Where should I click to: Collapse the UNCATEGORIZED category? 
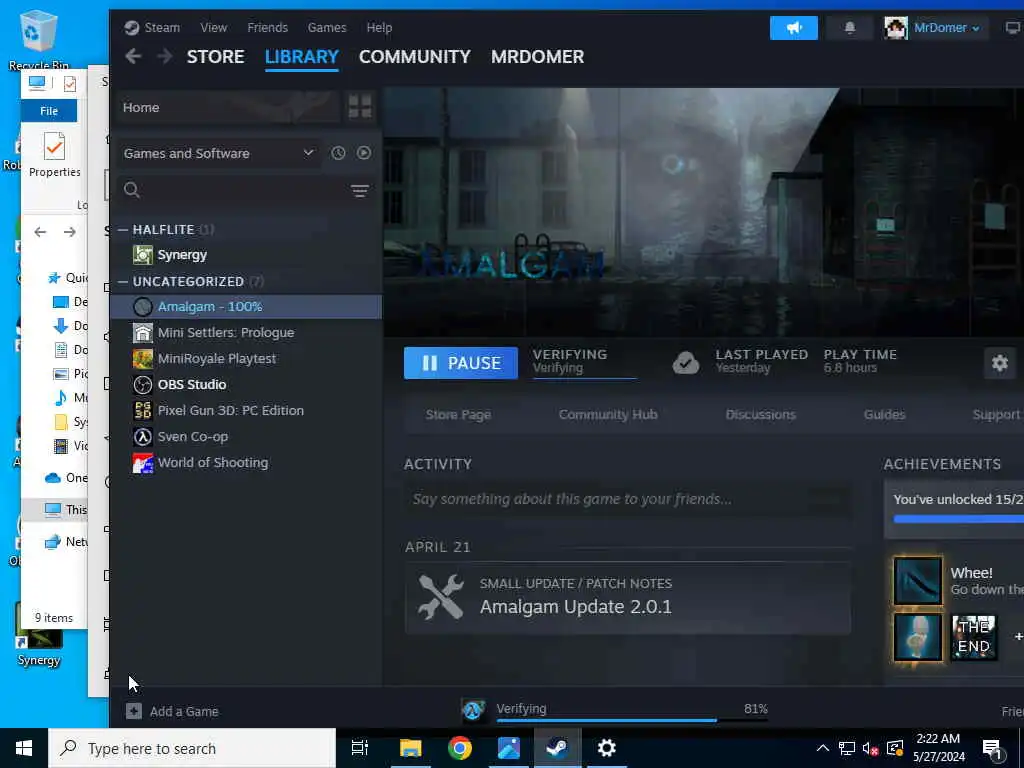point(123,281)
